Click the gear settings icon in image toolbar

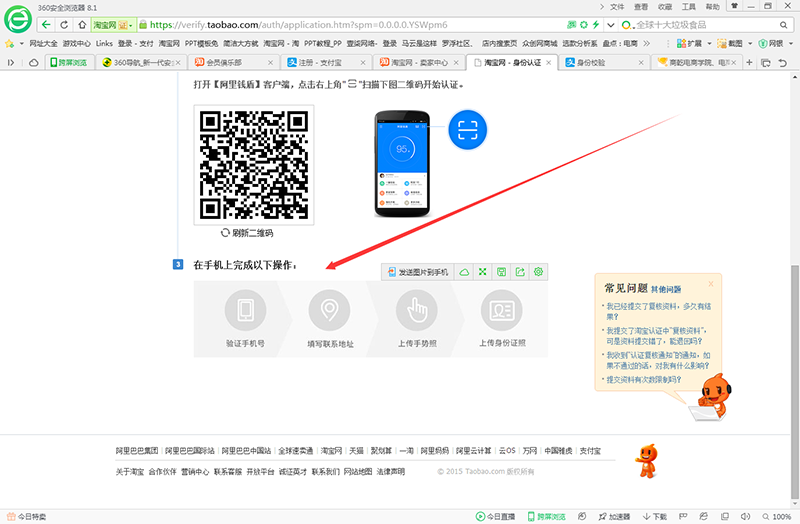(x=538, y=272)
